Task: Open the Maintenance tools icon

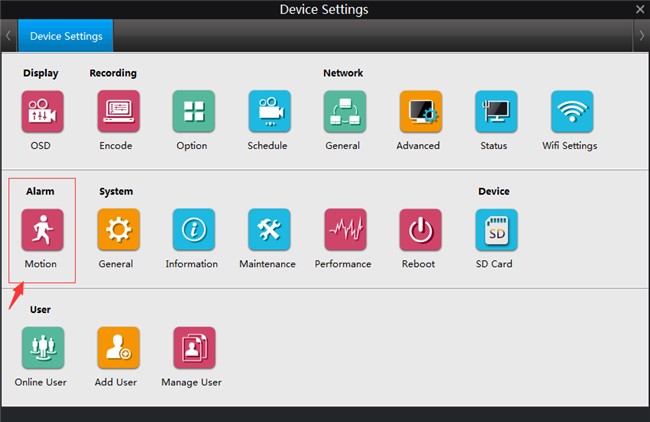Action: (269, 230)
